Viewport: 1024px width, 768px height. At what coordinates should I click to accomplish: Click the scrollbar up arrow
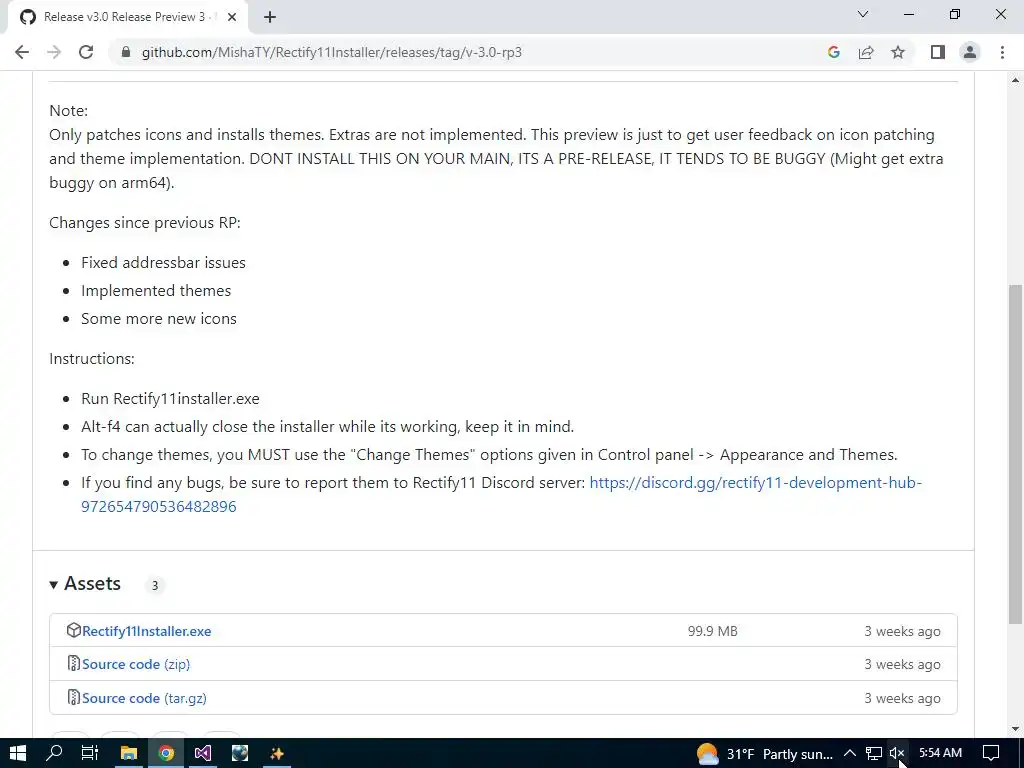[x=1015, y=80]
